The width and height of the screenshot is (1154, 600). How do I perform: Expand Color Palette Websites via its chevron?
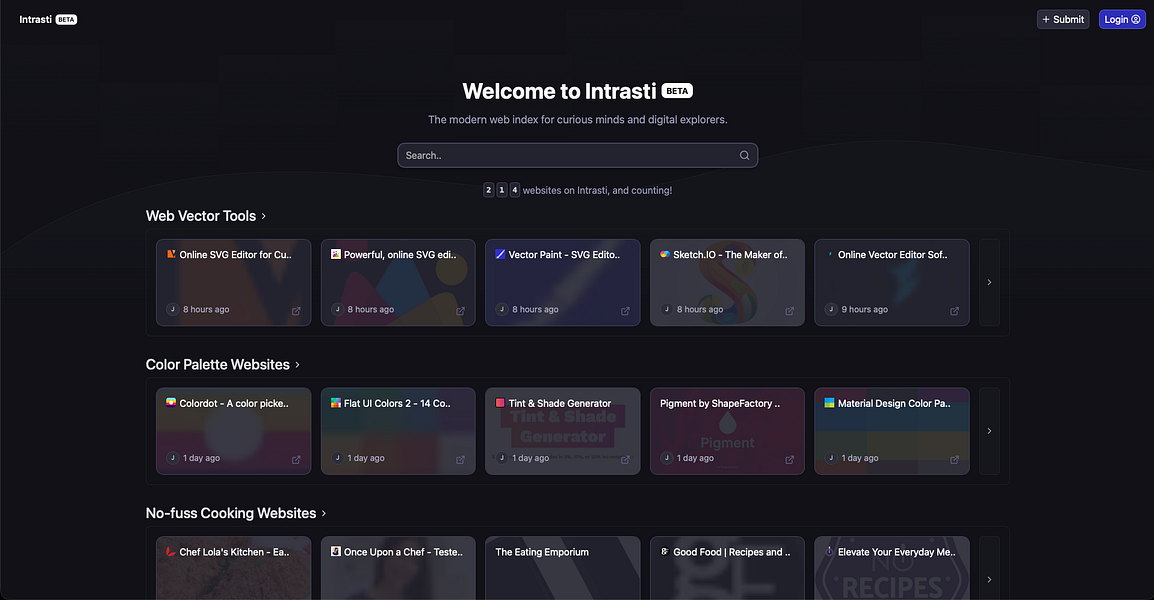click(x=297, y=364)
